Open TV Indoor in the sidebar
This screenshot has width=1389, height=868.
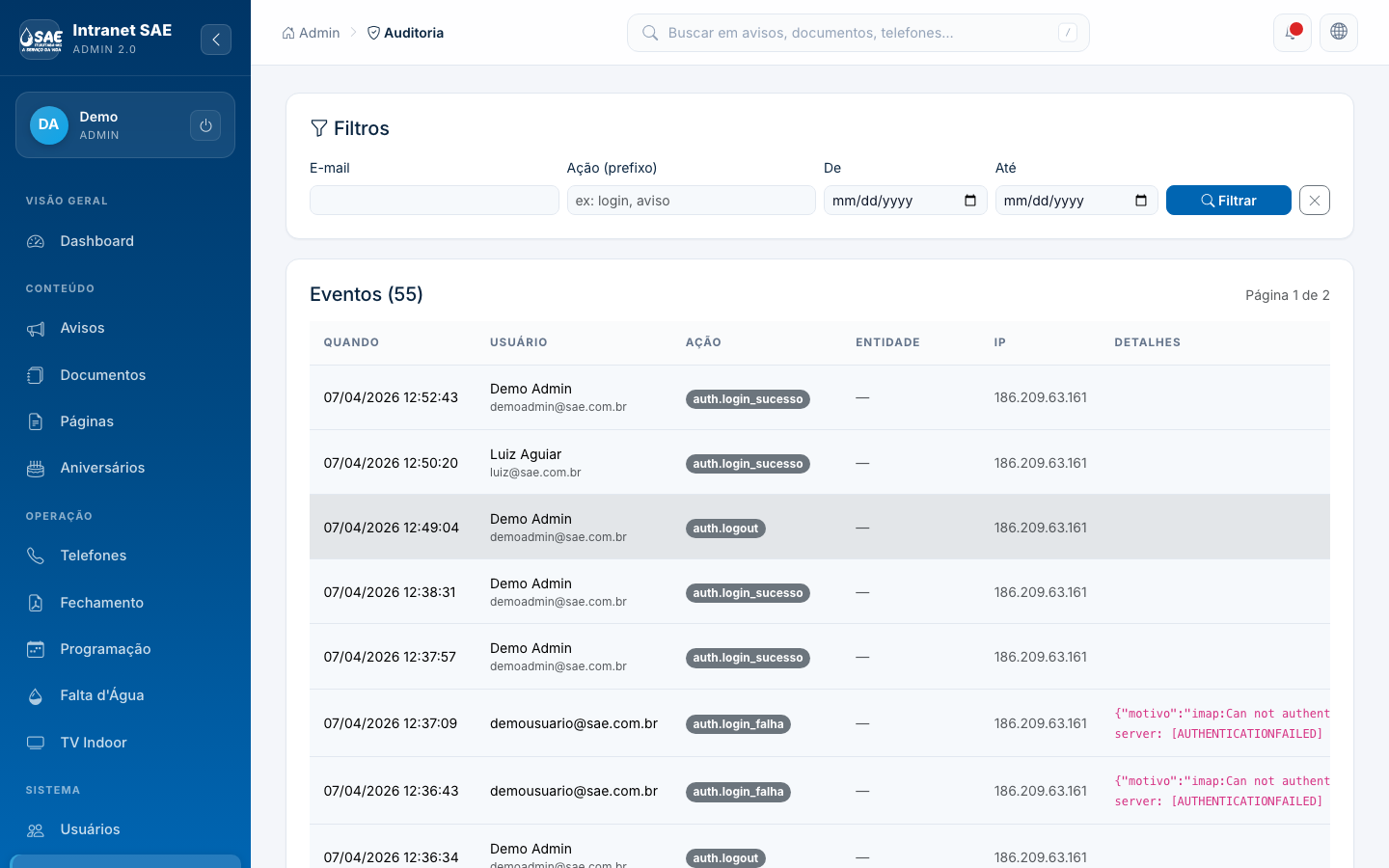[125, 743]
